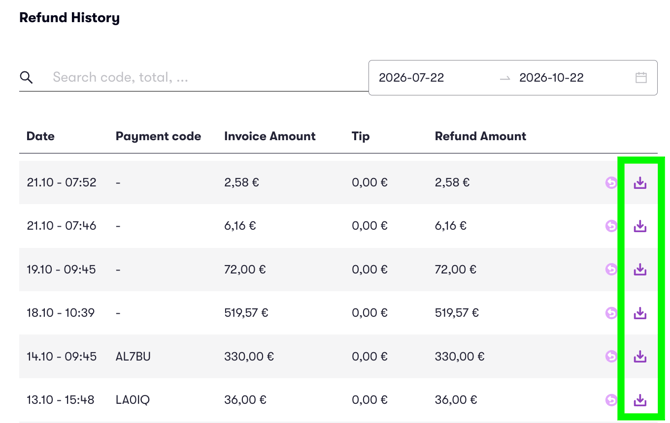This screenshot has height=423, width=670.
Task: Click invoice amount 519,57 €
Action: [x=246, y=313]
